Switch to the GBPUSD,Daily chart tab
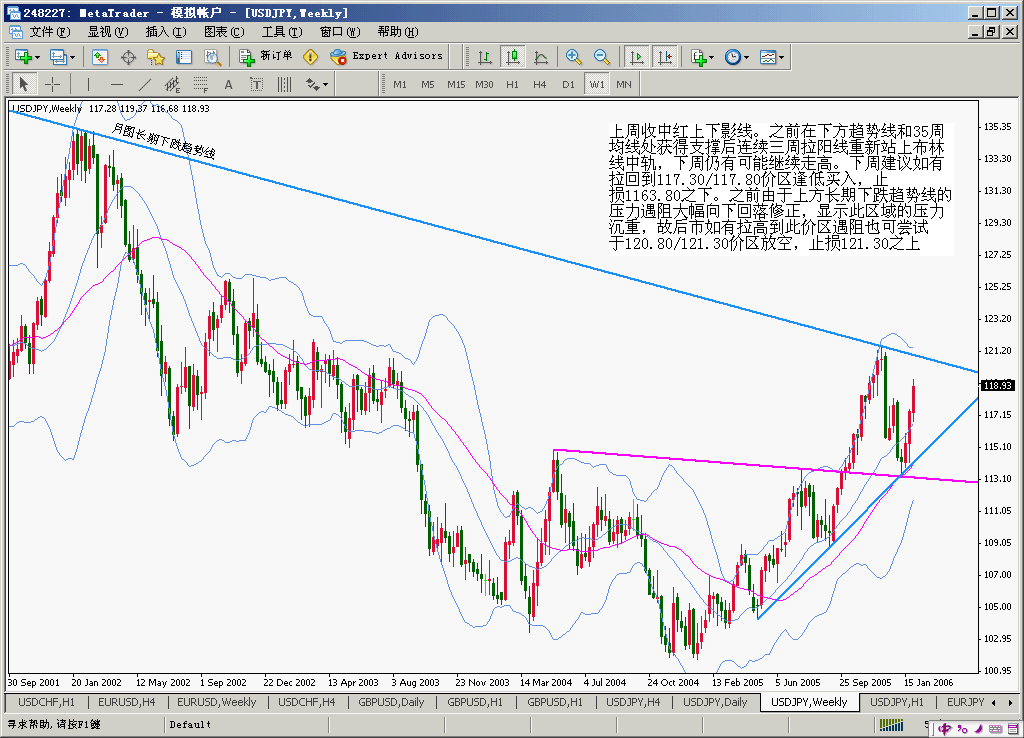 pos(391,702)
